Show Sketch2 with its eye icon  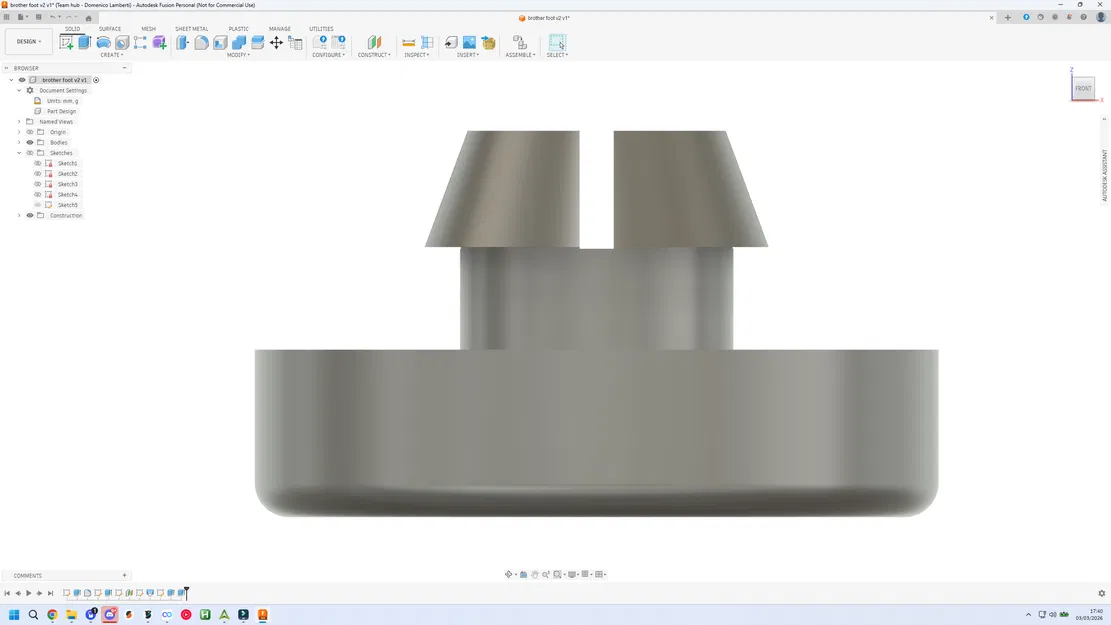pyautogui.click(x=38, y=174)
